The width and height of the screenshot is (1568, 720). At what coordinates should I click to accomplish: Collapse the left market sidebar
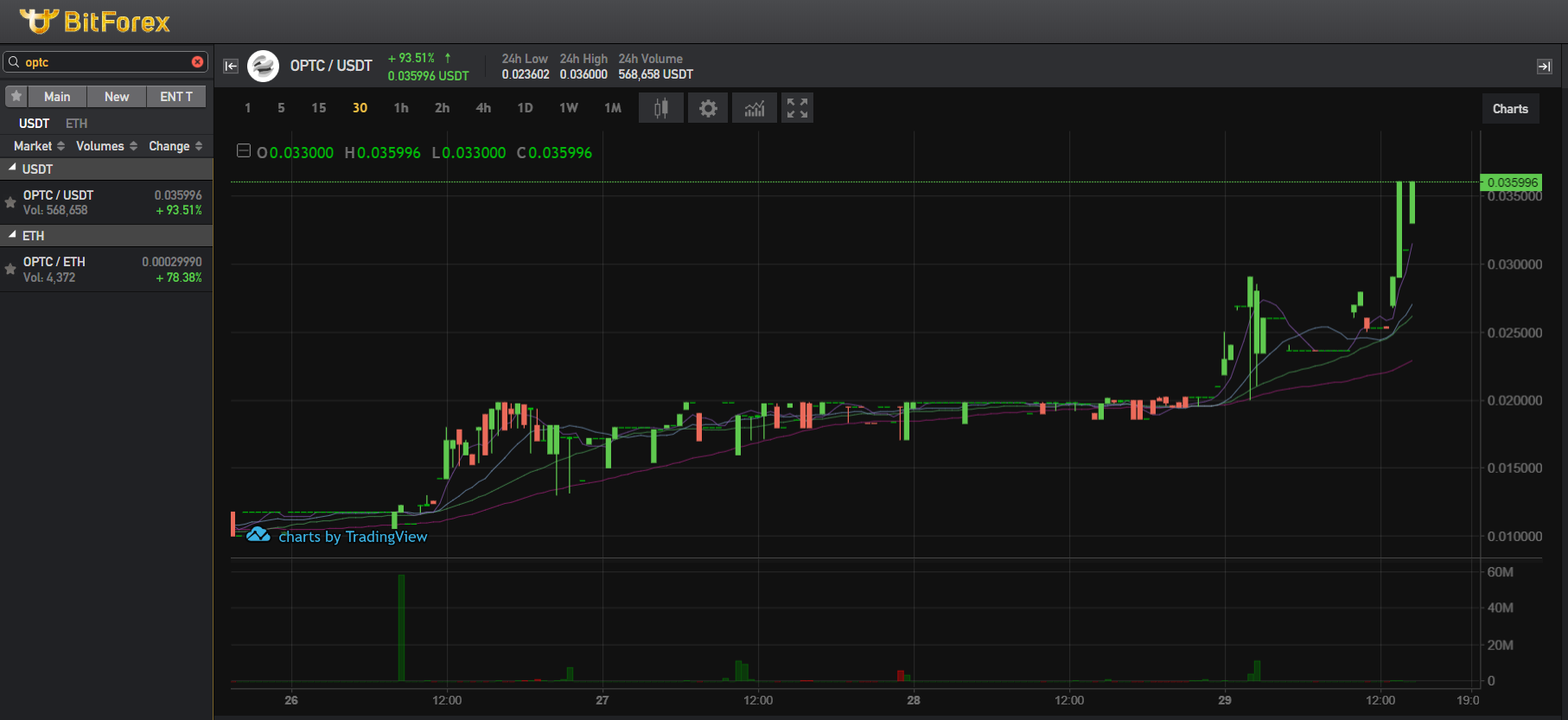(x=231, y=66)
